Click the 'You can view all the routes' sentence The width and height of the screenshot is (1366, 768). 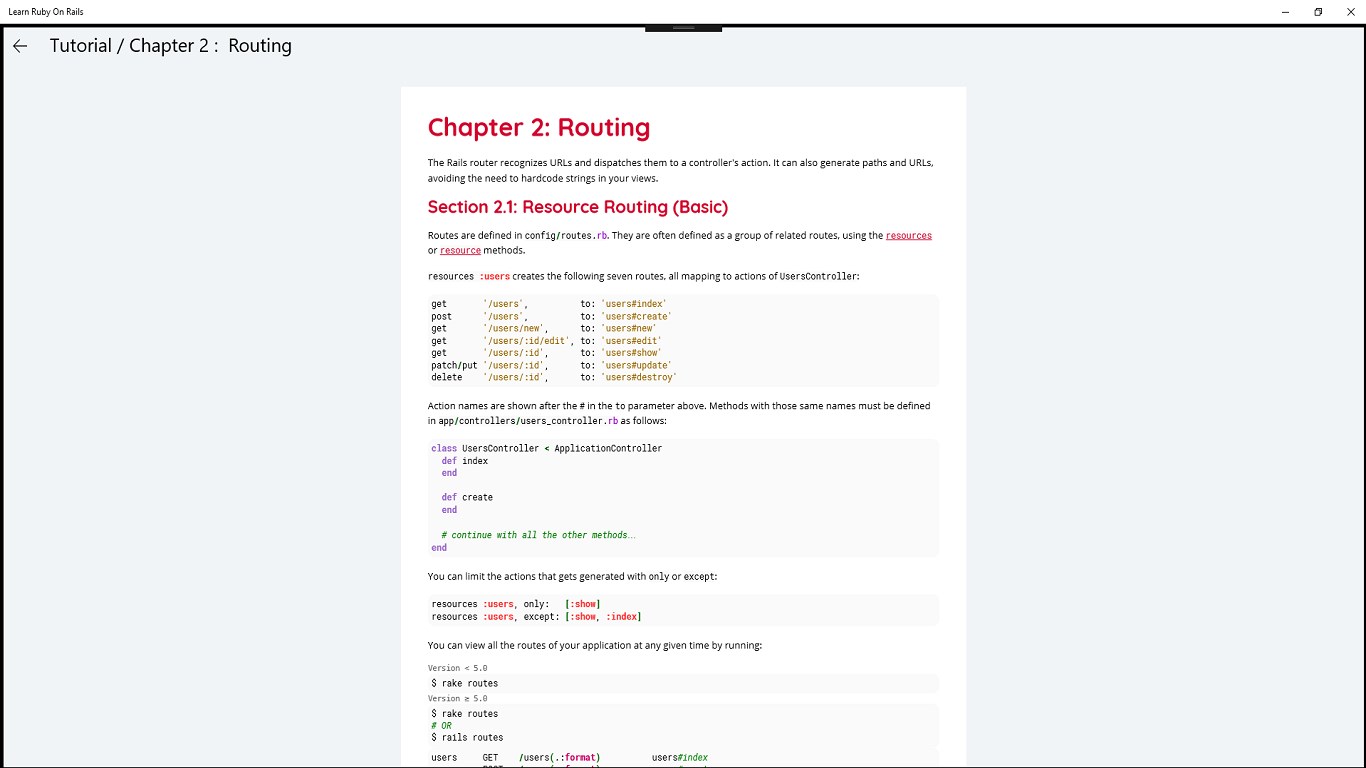coord(595,646)
